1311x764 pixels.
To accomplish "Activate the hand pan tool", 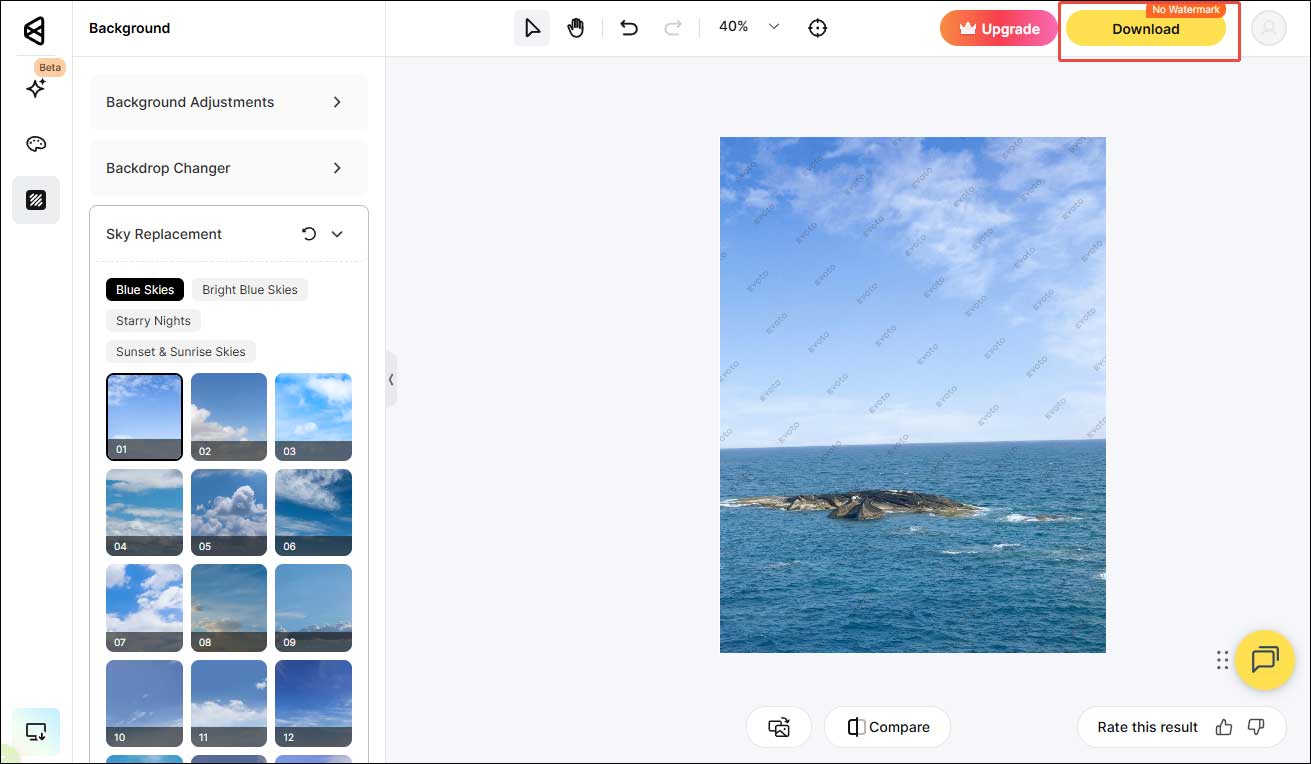I will pos(576,28).
